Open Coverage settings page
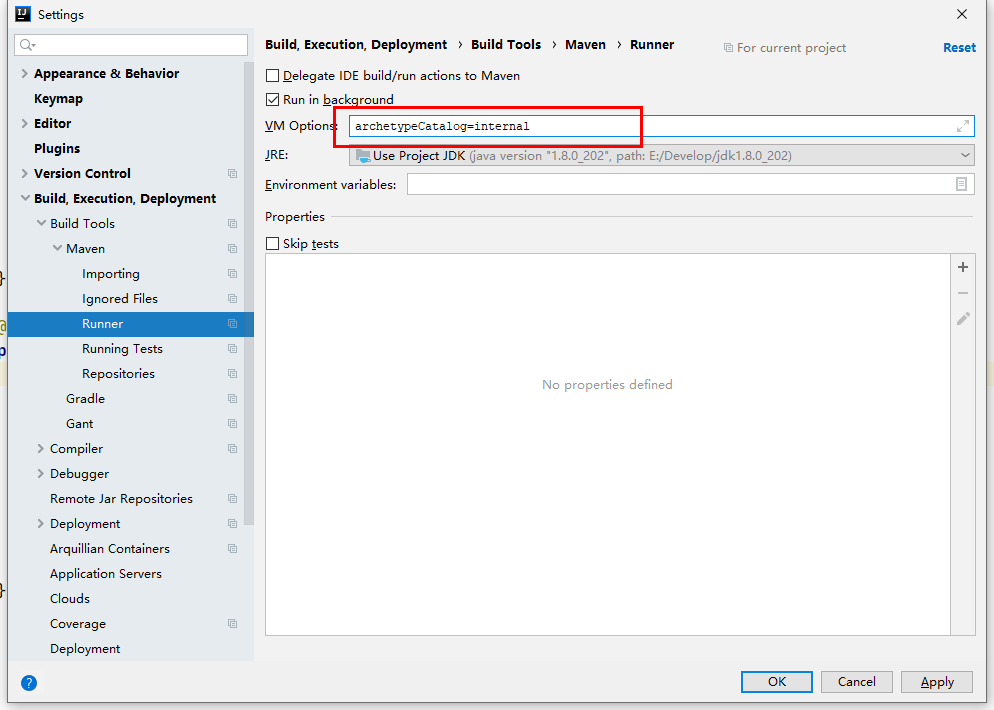Image resolution: width=994 pixels, height=710 pixels. coord(78,624)
